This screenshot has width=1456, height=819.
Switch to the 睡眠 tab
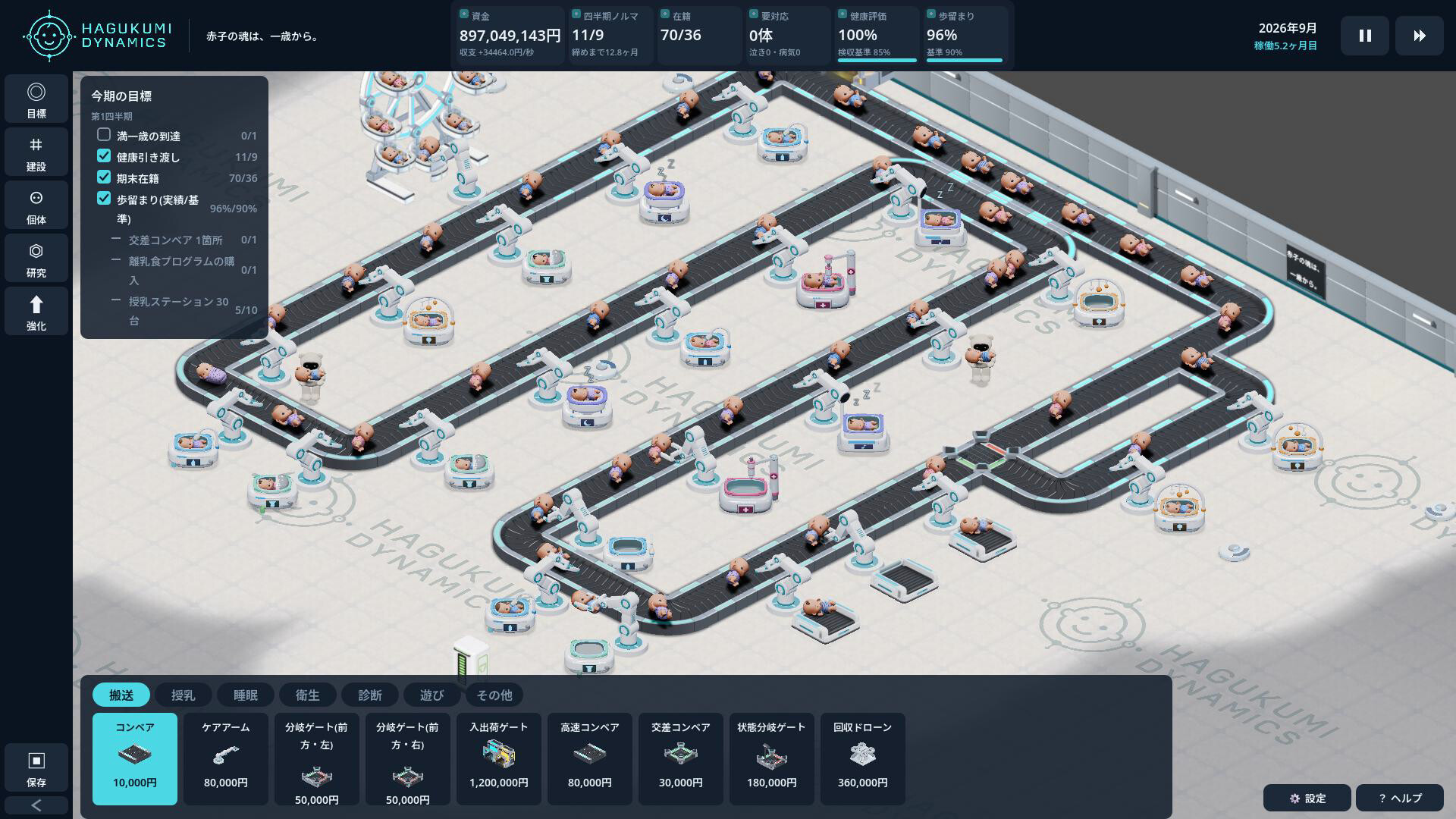click(246, 695)
